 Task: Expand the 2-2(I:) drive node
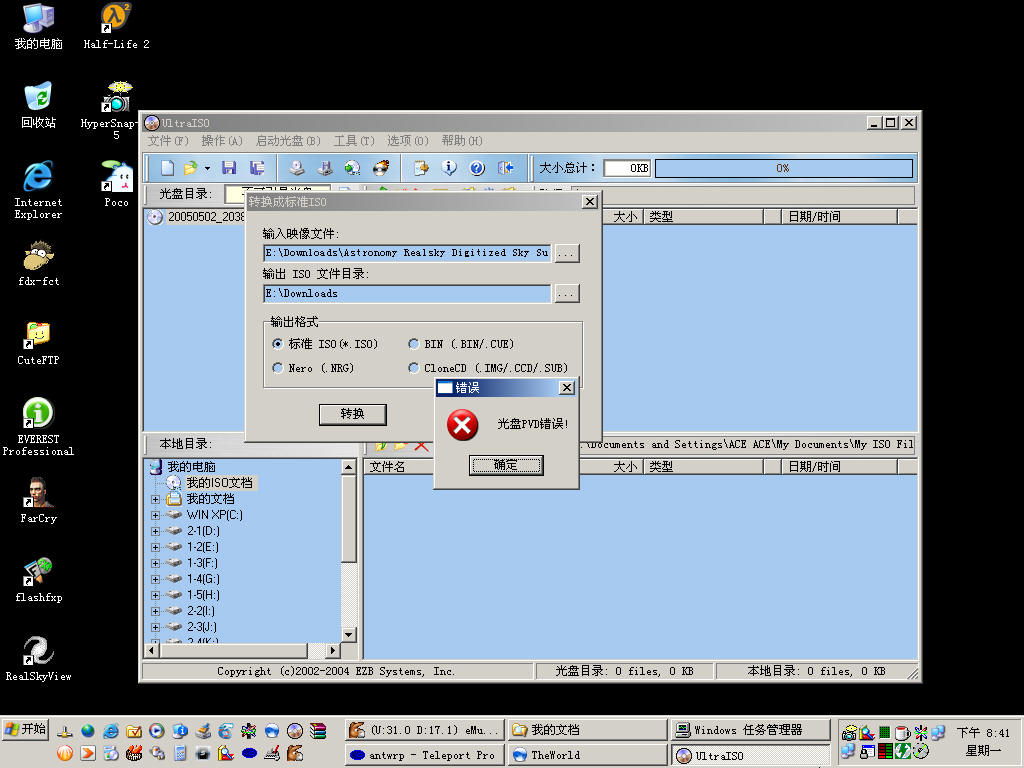pos(155,611)
